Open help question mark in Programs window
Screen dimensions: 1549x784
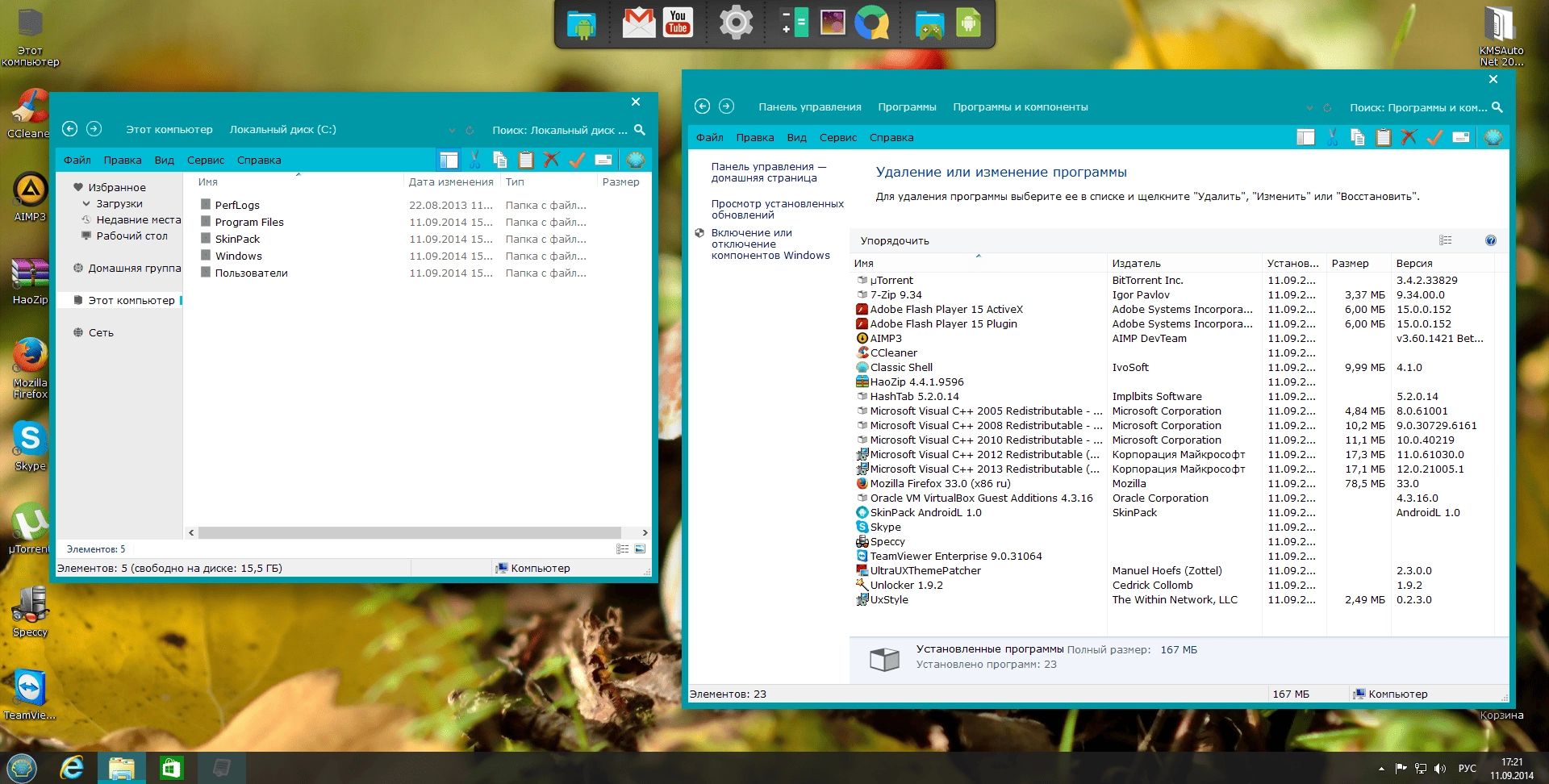[x=1491, y=240]
